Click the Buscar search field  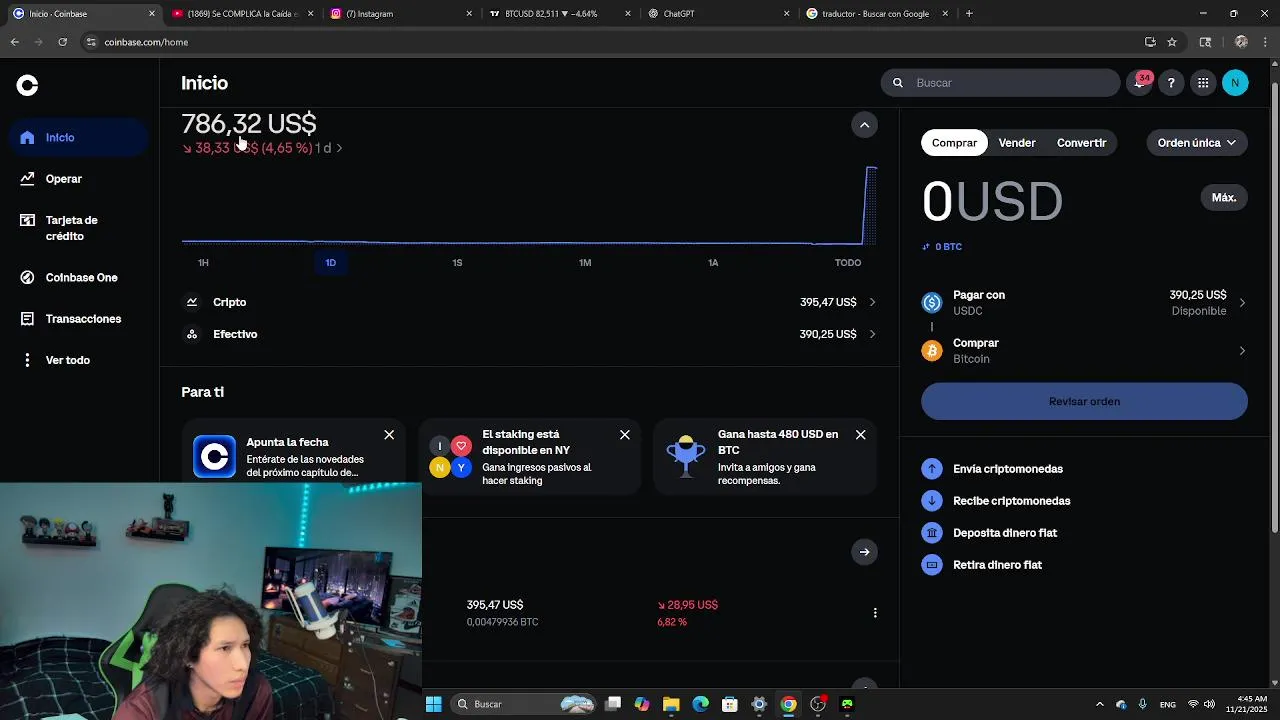click(1000, 83)
